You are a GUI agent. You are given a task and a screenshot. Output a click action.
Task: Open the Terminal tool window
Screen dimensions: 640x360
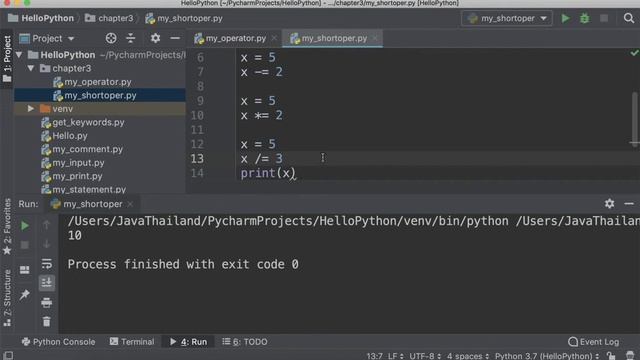[132, 342]
